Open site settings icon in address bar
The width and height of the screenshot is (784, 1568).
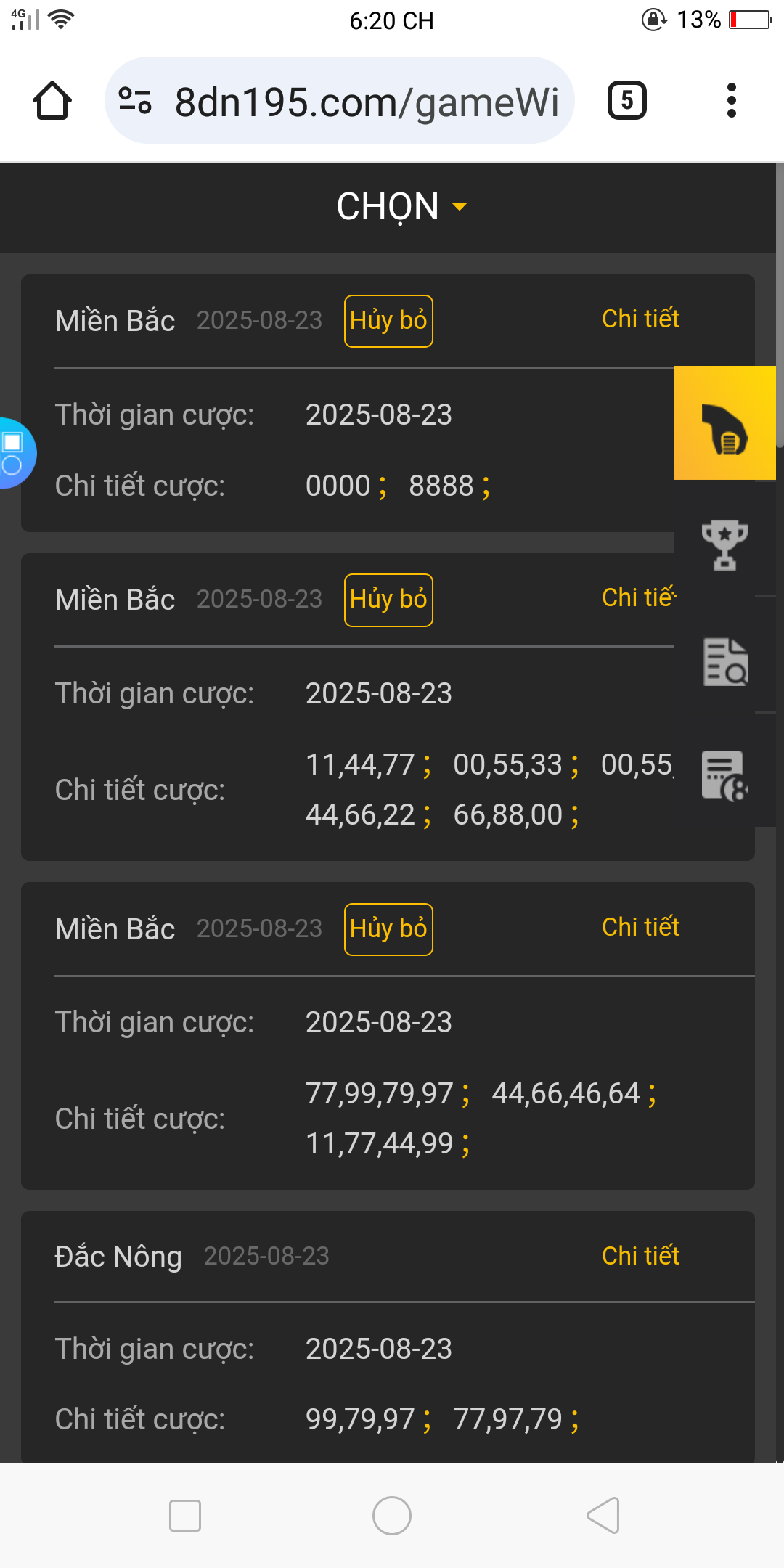click(x=135, y=100)
